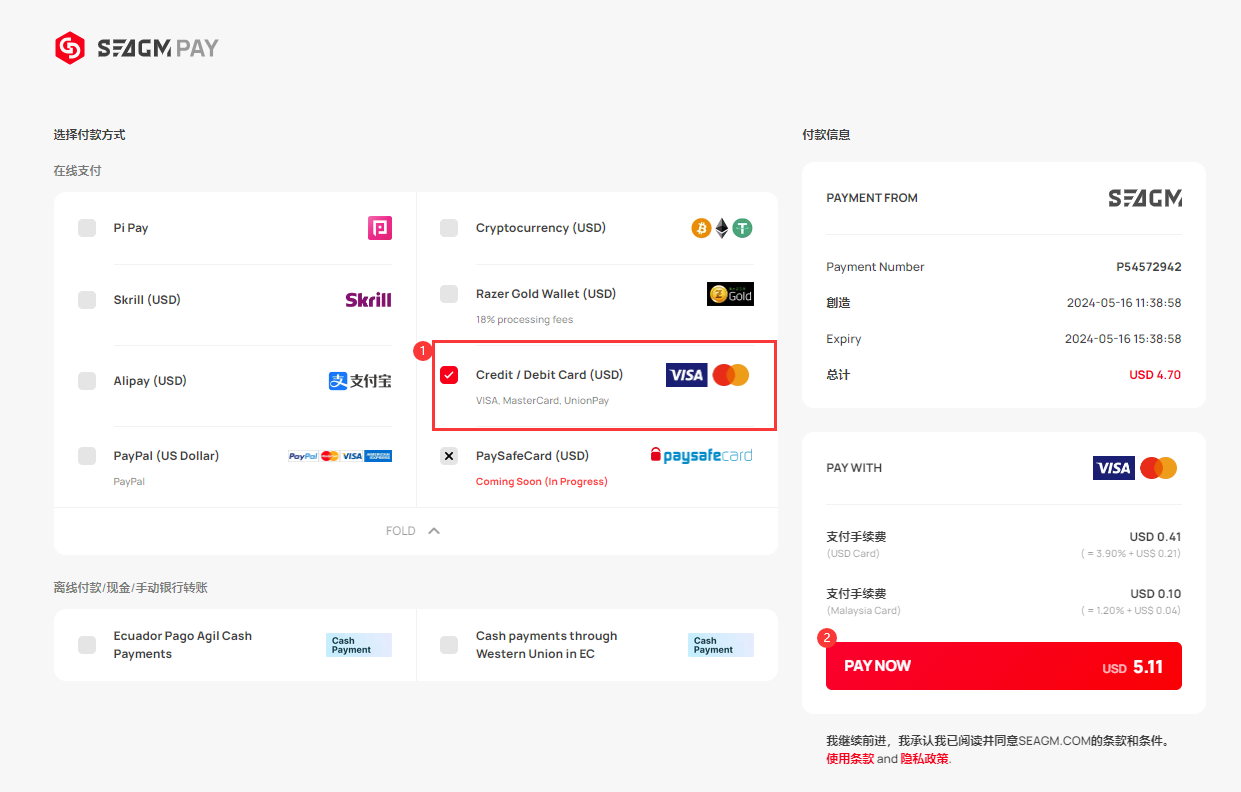
Task: Click the Ethereum icon beside Cryptocurrency
Action: (x=721, y=228)
